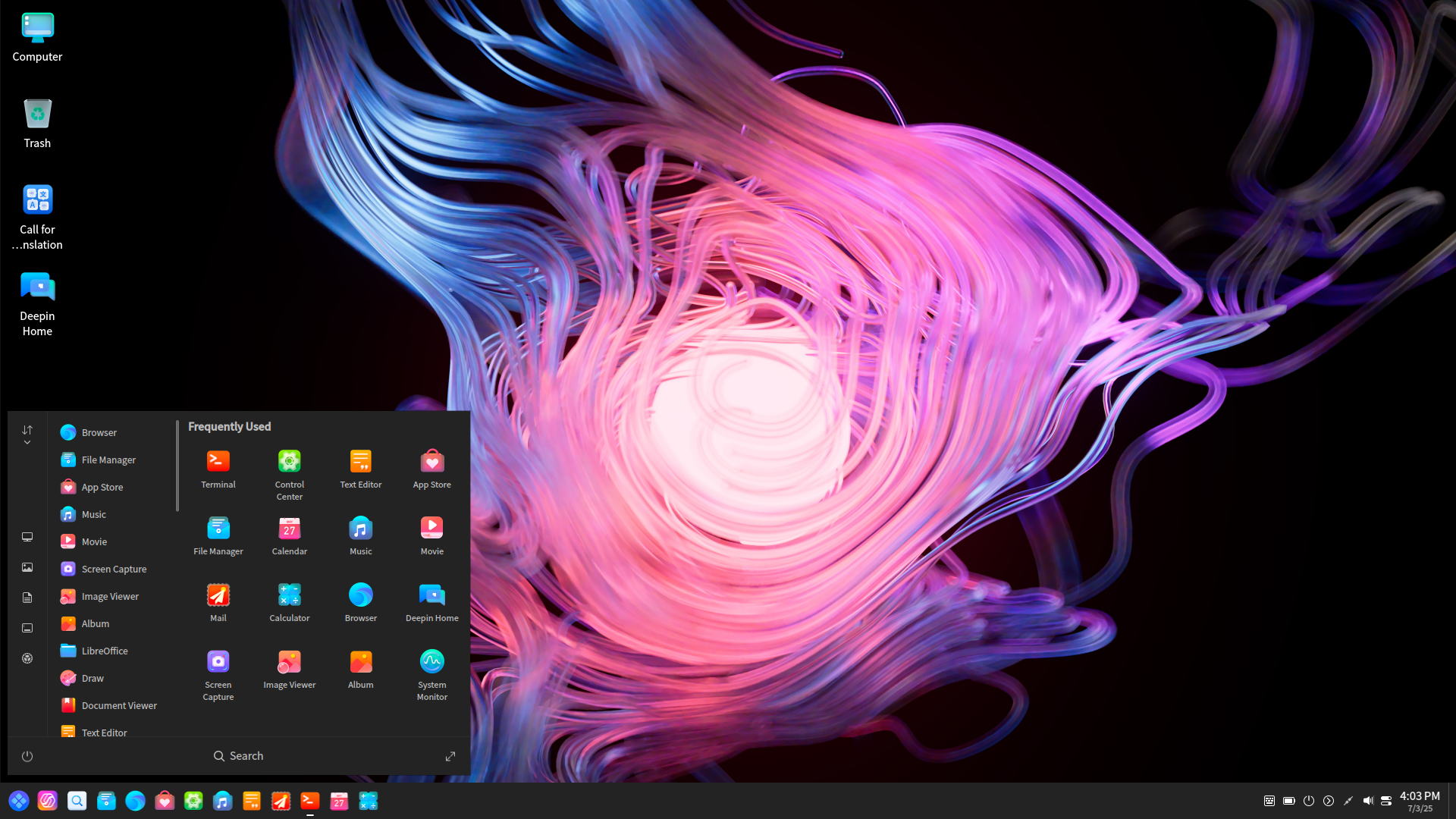
Task: Open Pictures sidebar shortcut in launcher
Action: [x=27, y=567]
